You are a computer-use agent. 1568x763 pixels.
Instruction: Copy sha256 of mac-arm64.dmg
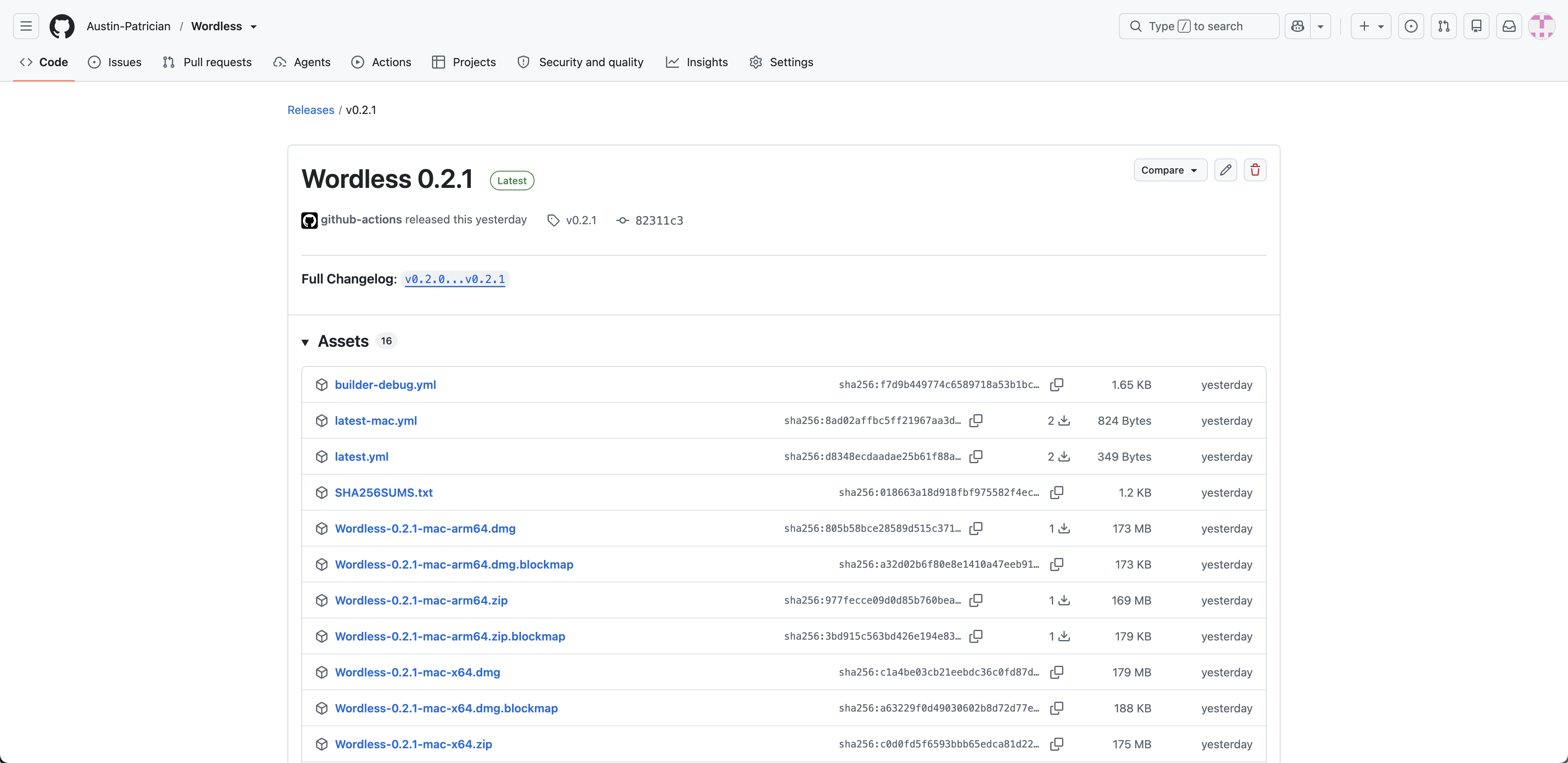point(976,529)
